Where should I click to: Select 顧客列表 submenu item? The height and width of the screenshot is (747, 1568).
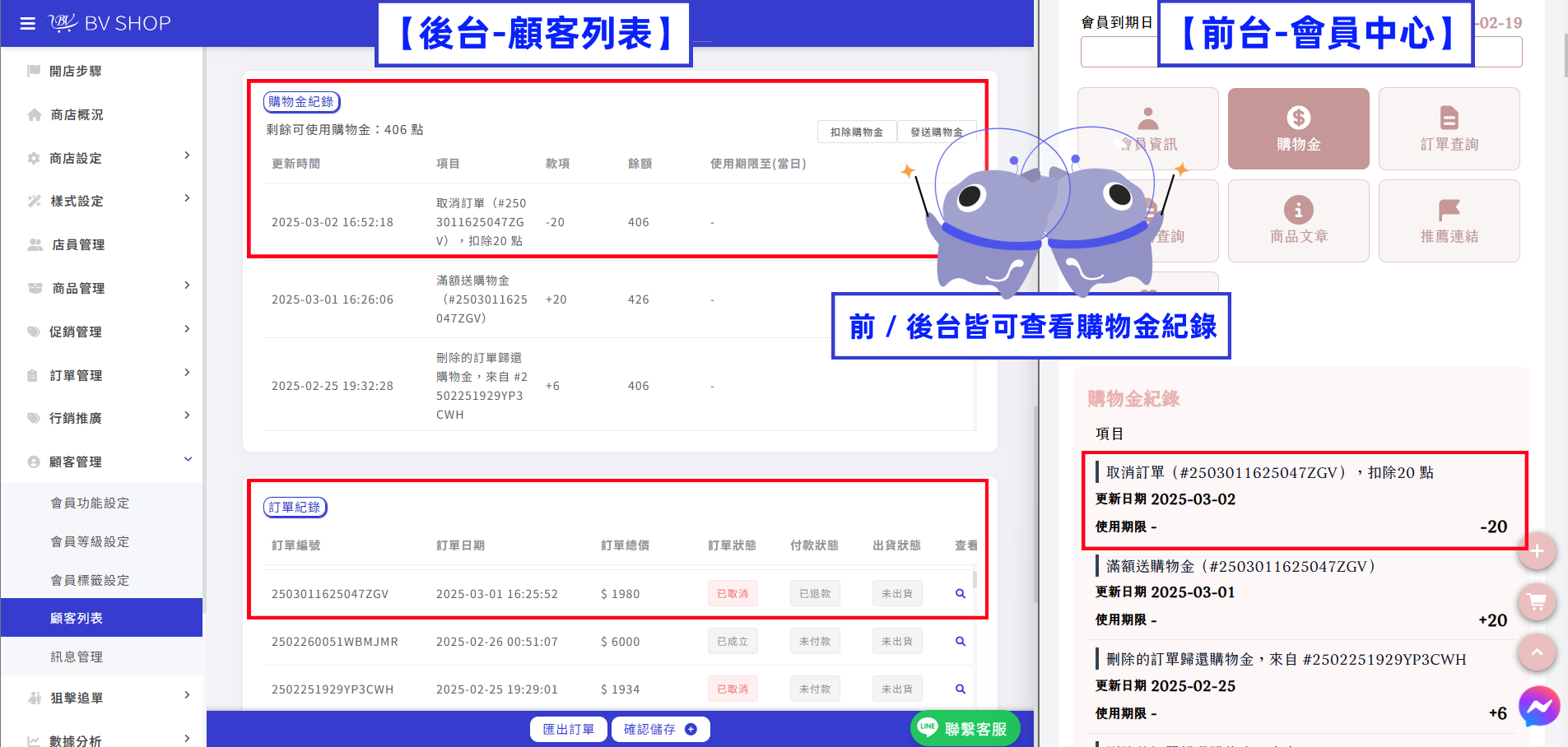click(101, 618)
